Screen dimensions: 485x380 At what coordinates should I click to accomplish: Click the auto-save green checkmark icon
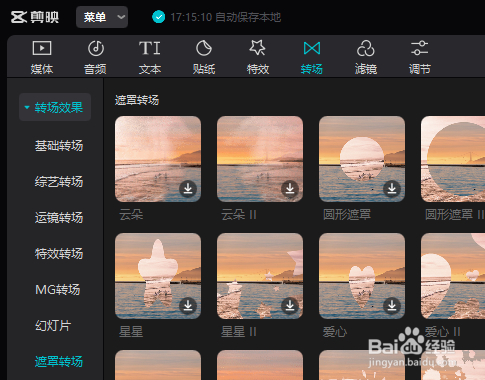click(159, 17)
